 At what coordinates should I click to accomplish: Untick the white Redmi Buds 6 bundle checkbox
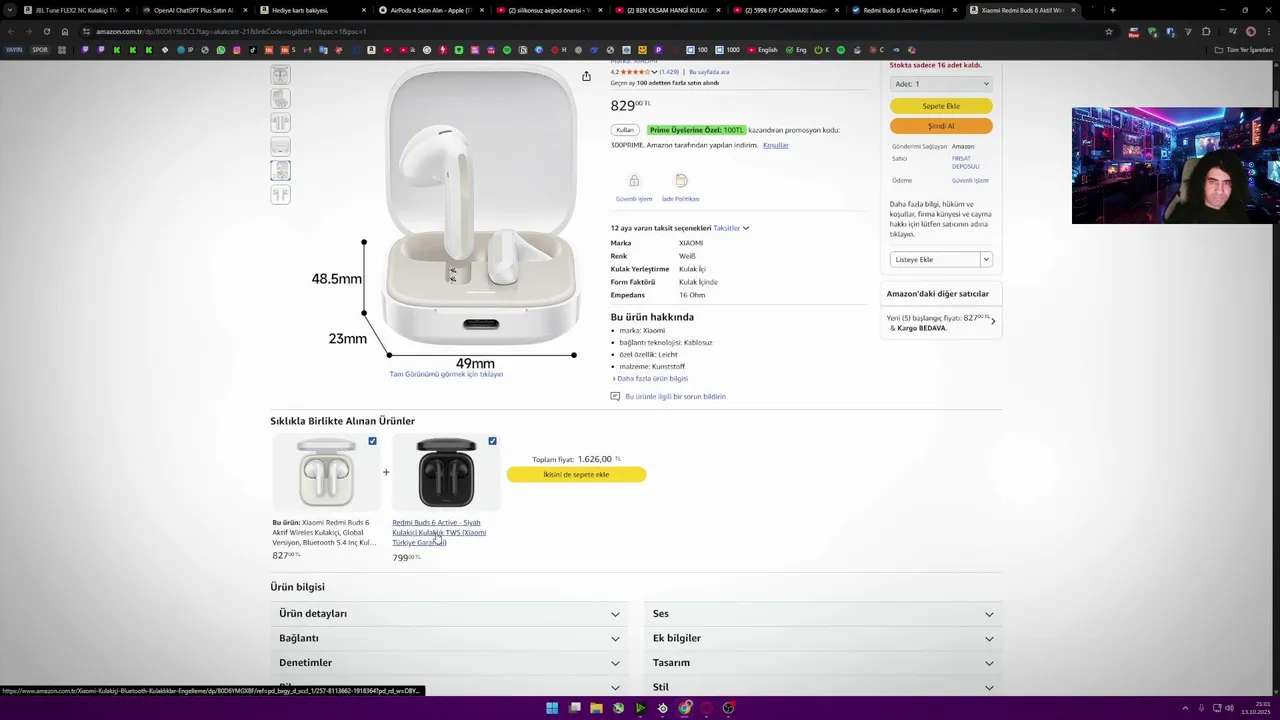(373, 441)
